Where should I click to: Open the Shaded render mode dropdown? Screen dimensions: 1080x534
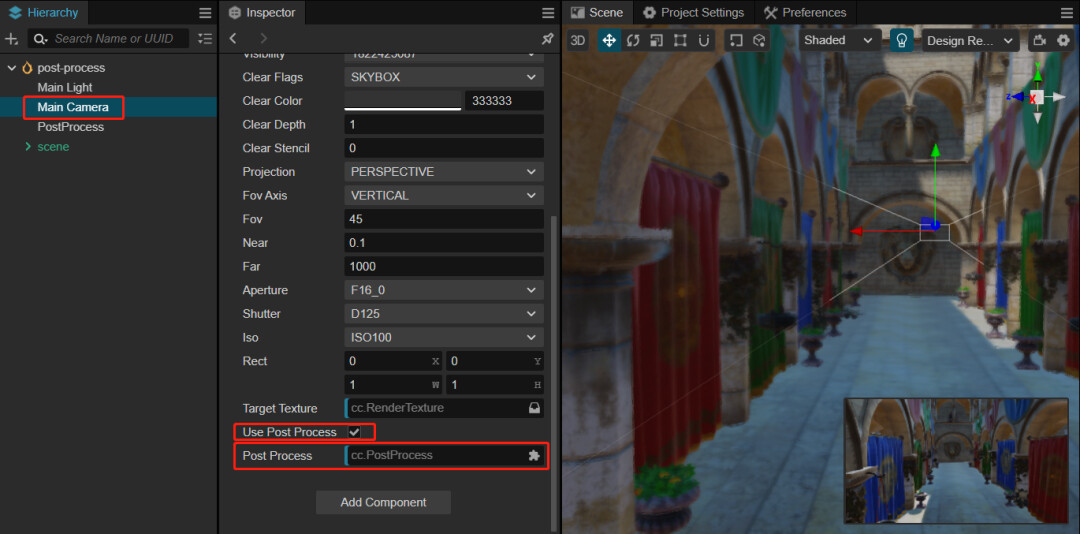839,40
